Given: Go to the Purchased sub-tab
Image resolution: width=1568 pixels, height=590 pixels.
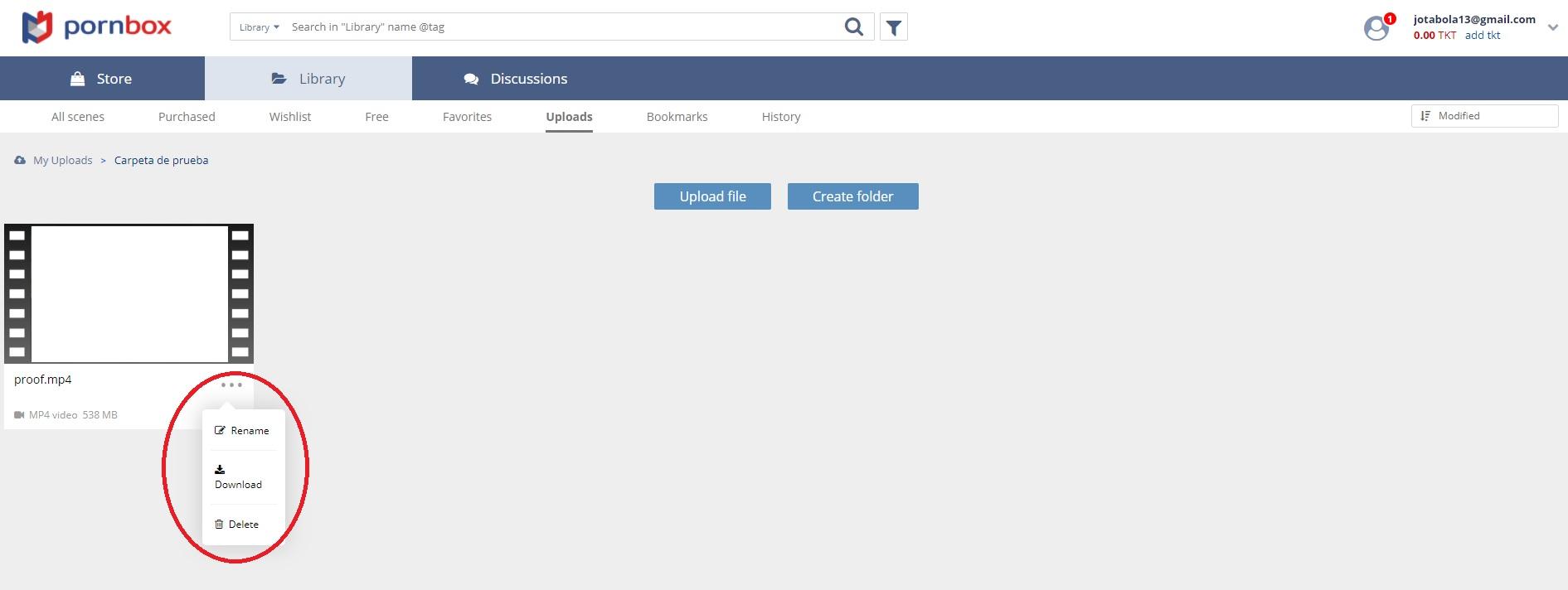Looking at the screenshot, I should [187, 117].
